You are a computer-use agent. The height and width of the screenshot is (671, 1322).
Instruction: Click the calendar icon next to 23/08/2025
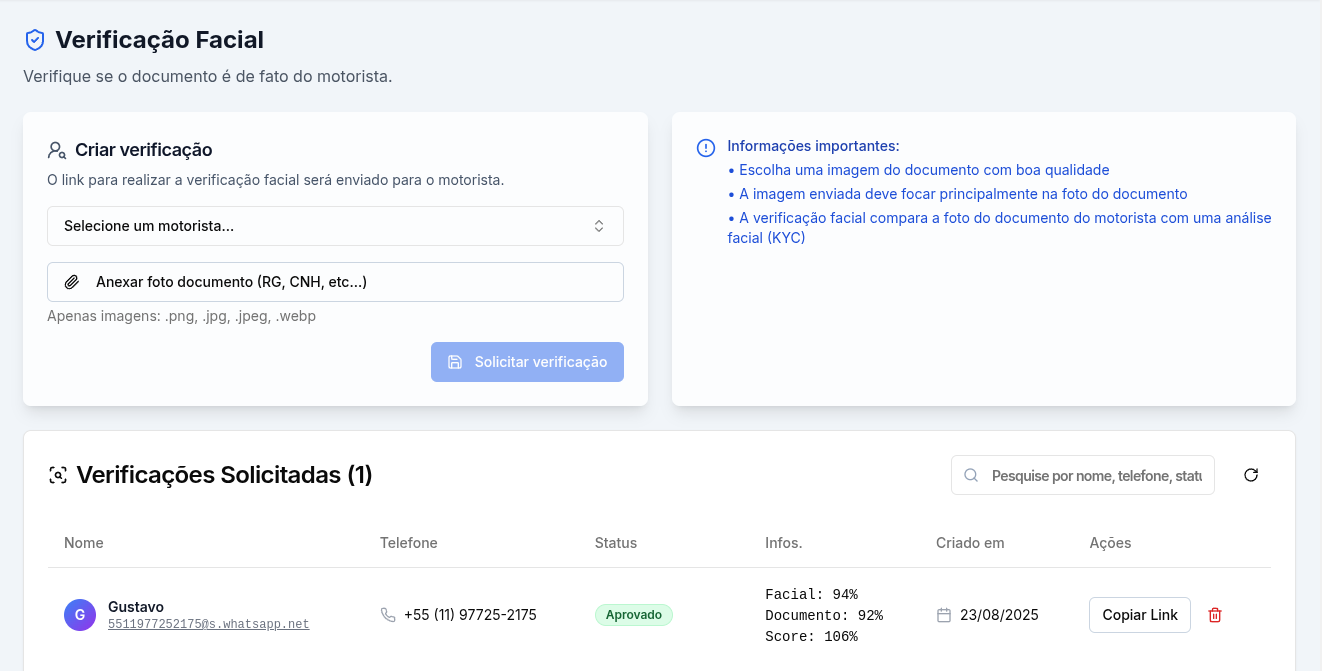coord(942,615)
